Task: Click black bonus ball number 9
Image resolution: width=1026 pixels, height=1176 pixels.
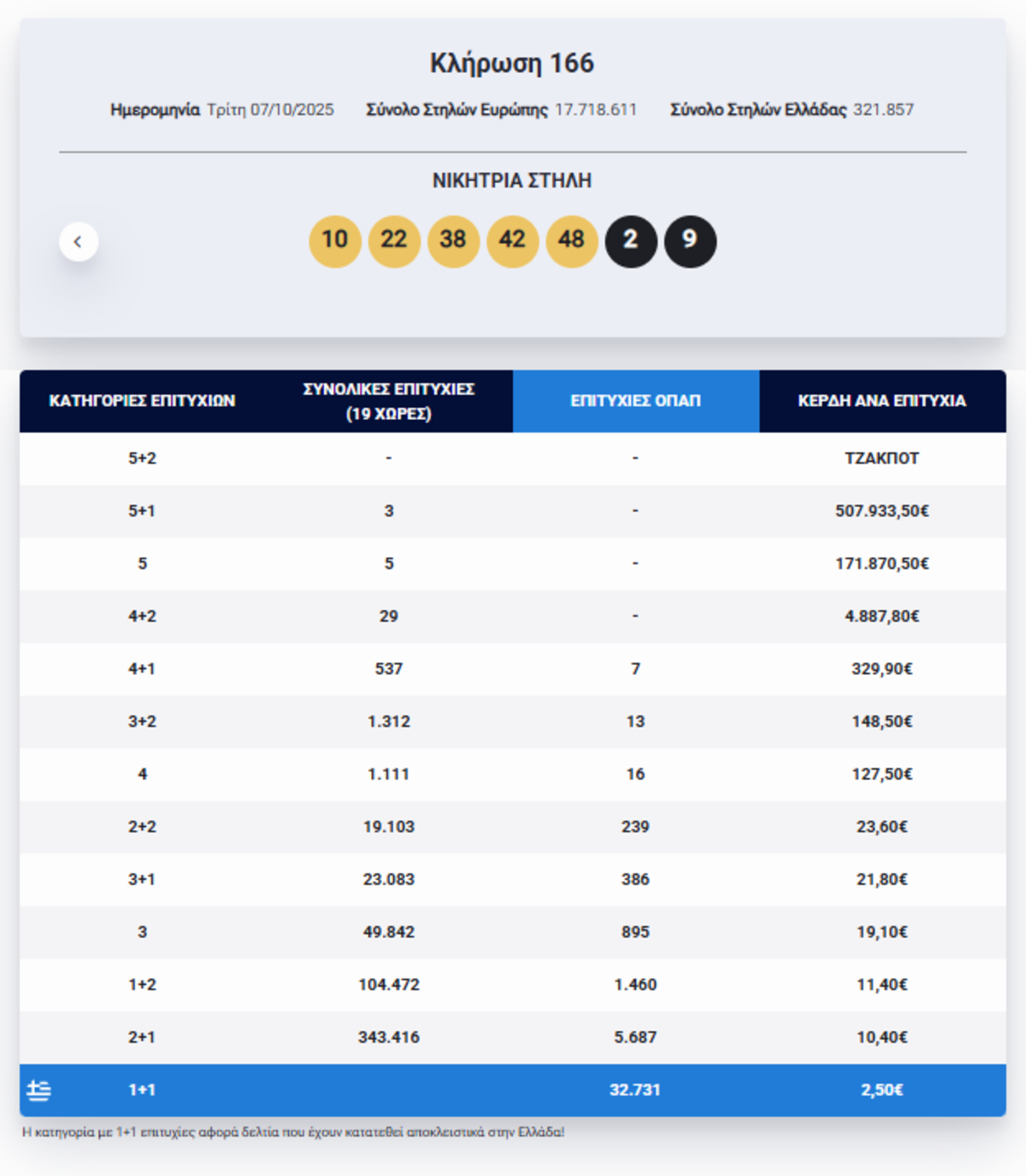Action: [x=690, y=241]
